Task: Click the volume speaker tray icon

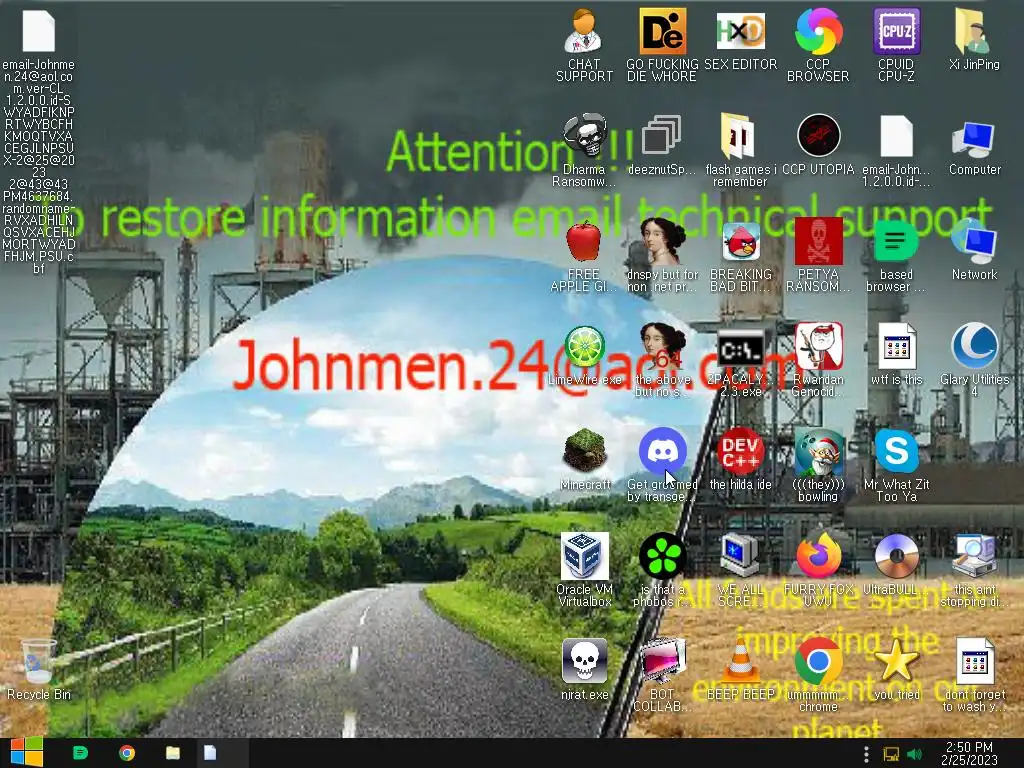Action: (x=914, y=754)
